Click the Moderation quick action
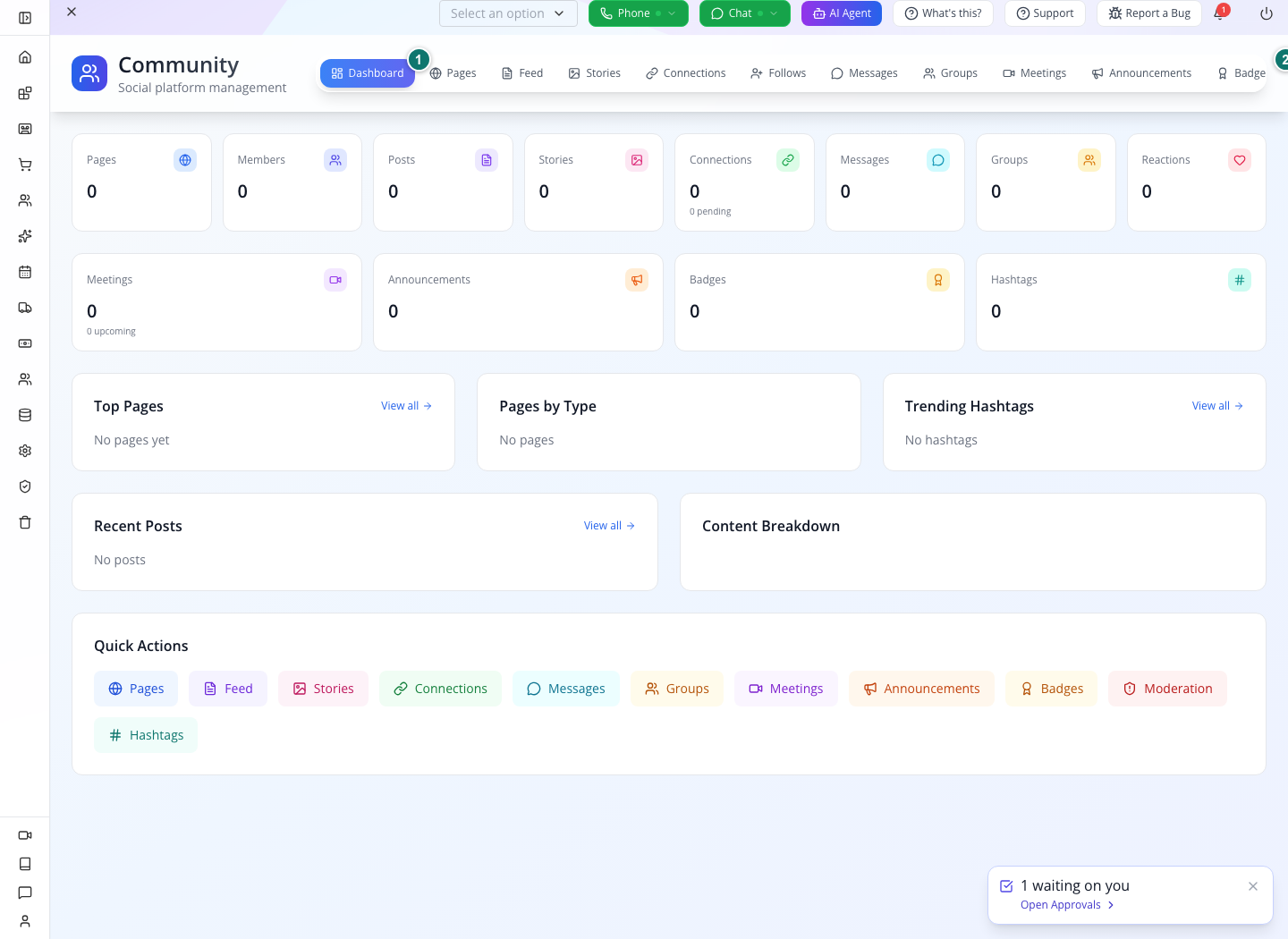This screenshot has width=1288, height=939. [1167, 689]
